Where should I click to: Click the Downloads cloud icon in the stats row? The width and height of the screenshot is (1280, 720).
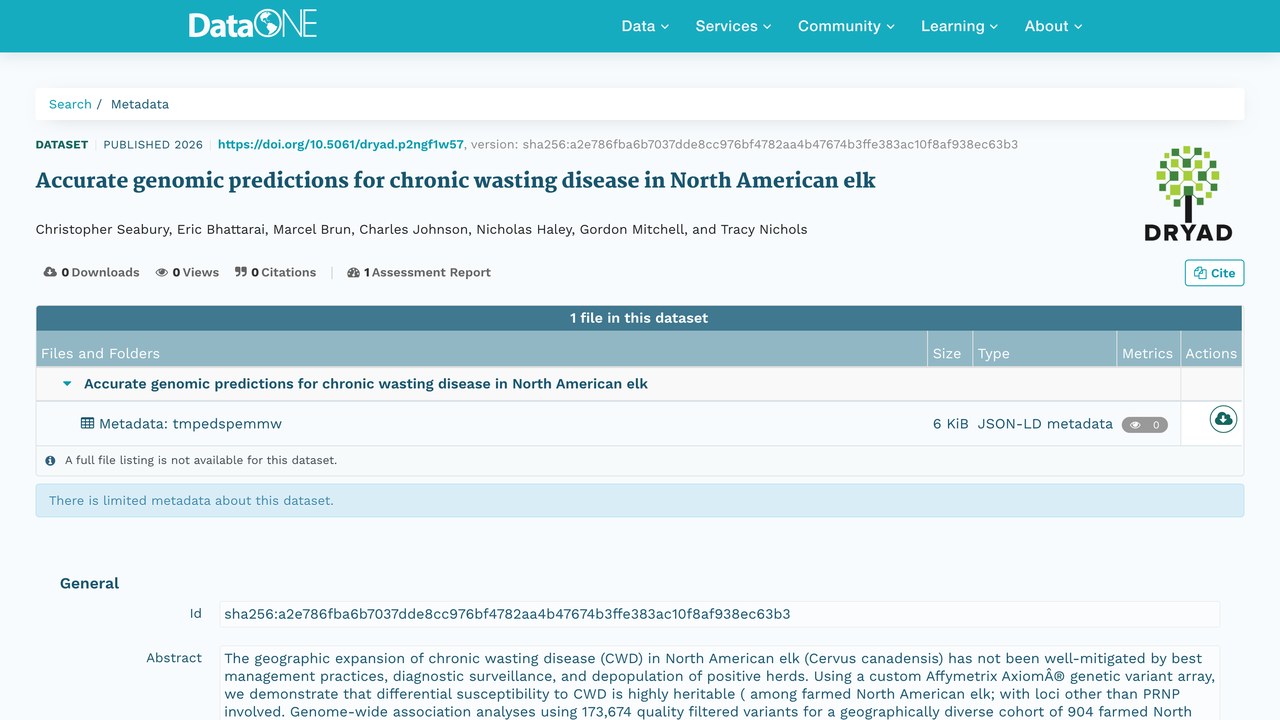coord(50,272)
